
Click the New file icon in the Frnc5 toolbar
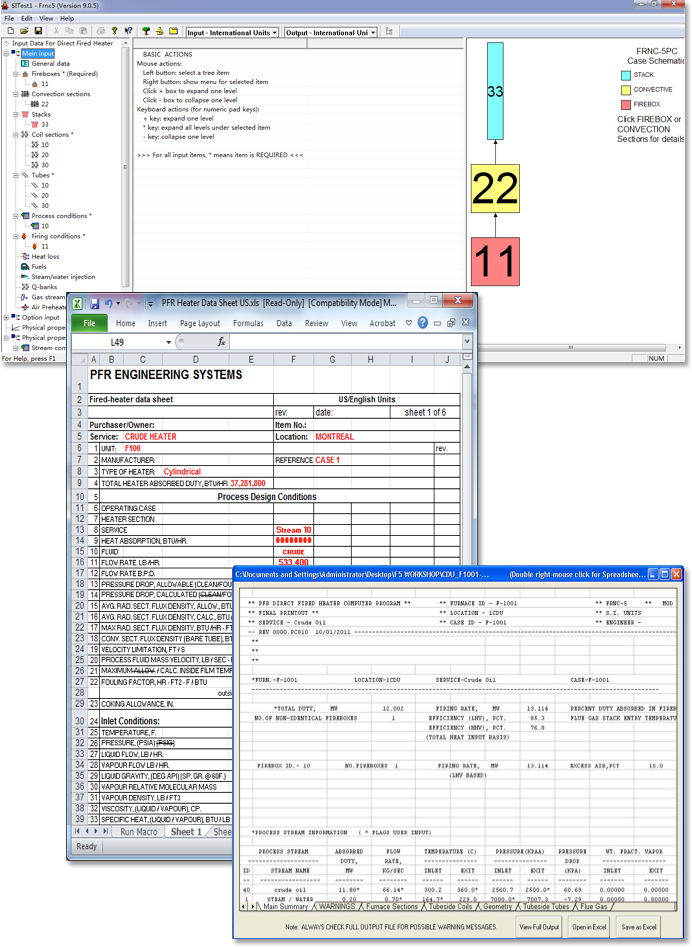point(10,31)
